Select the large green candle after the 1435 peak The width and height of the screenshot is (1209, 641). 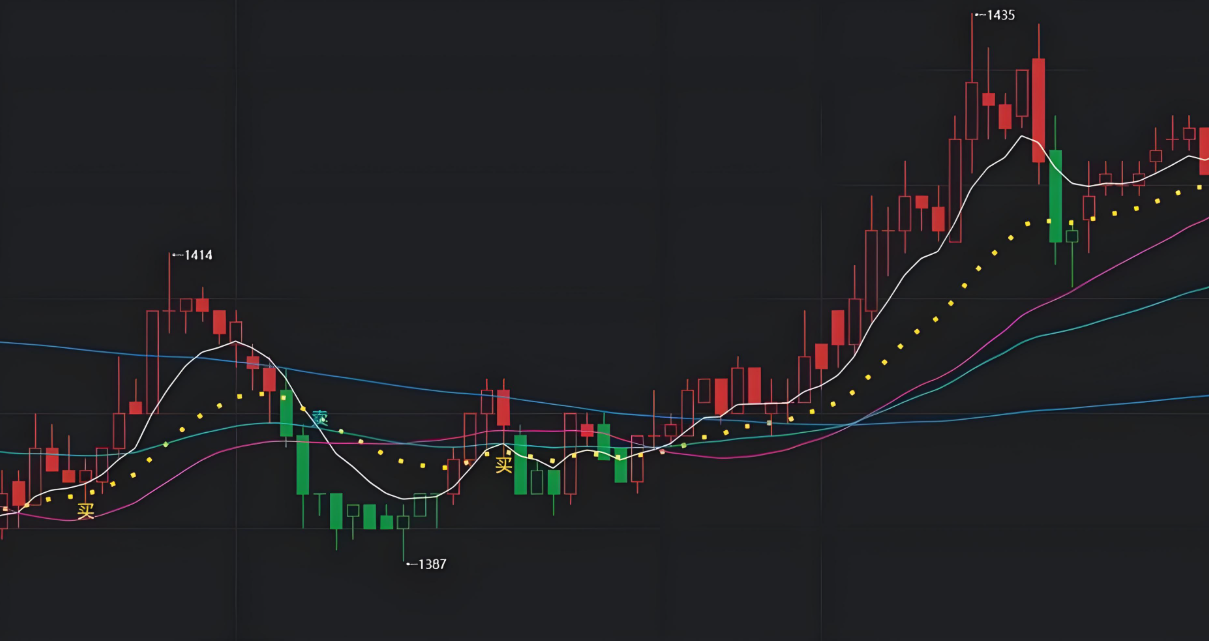tap(1055, 196)
